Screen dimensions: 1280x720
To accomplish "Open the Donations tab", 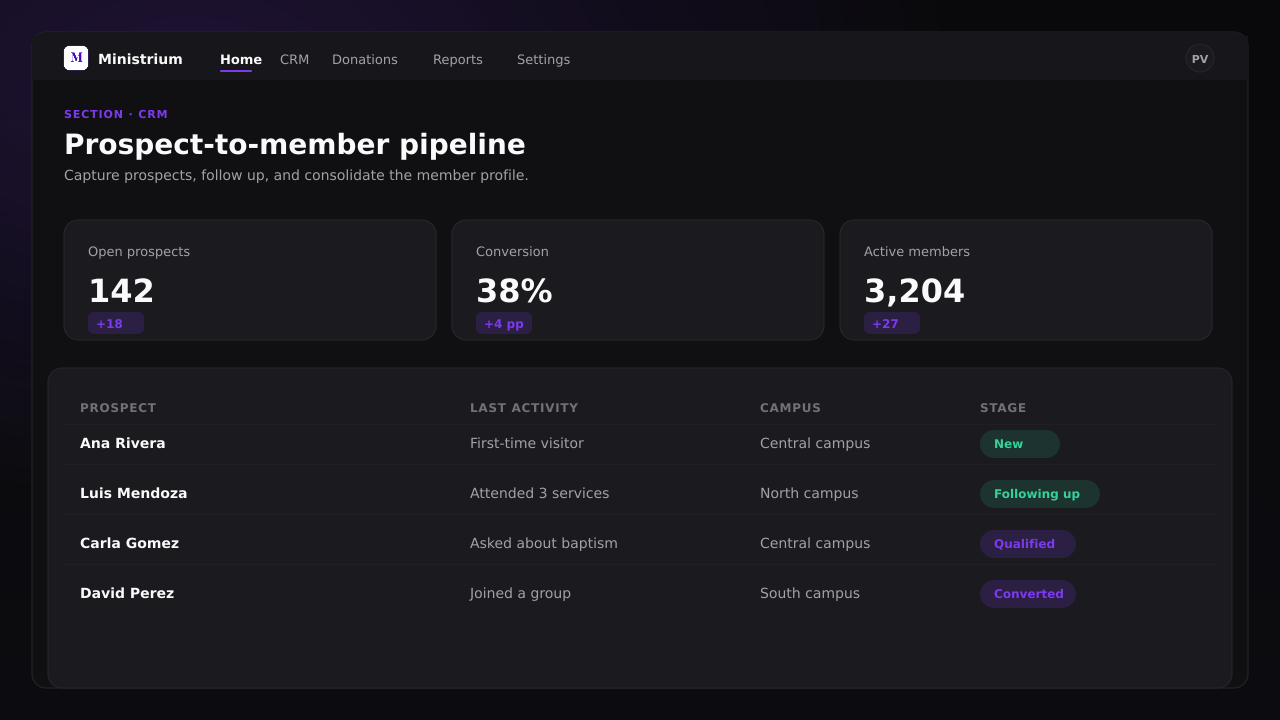I will [x=365, y=59].
